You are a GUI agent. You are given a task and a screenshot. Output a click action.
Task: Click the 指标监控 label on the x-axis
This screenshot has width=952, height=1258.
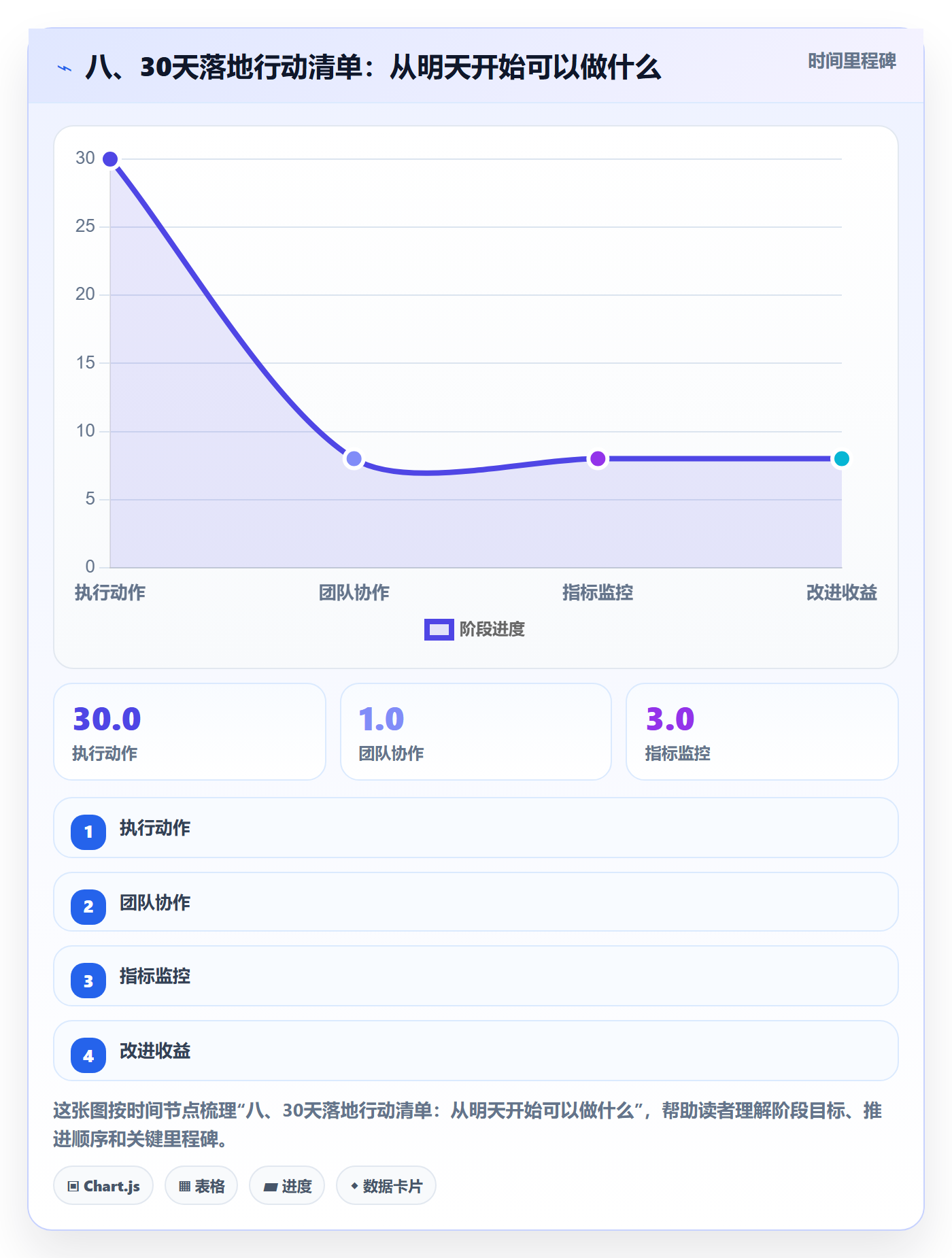pos(598,593)
